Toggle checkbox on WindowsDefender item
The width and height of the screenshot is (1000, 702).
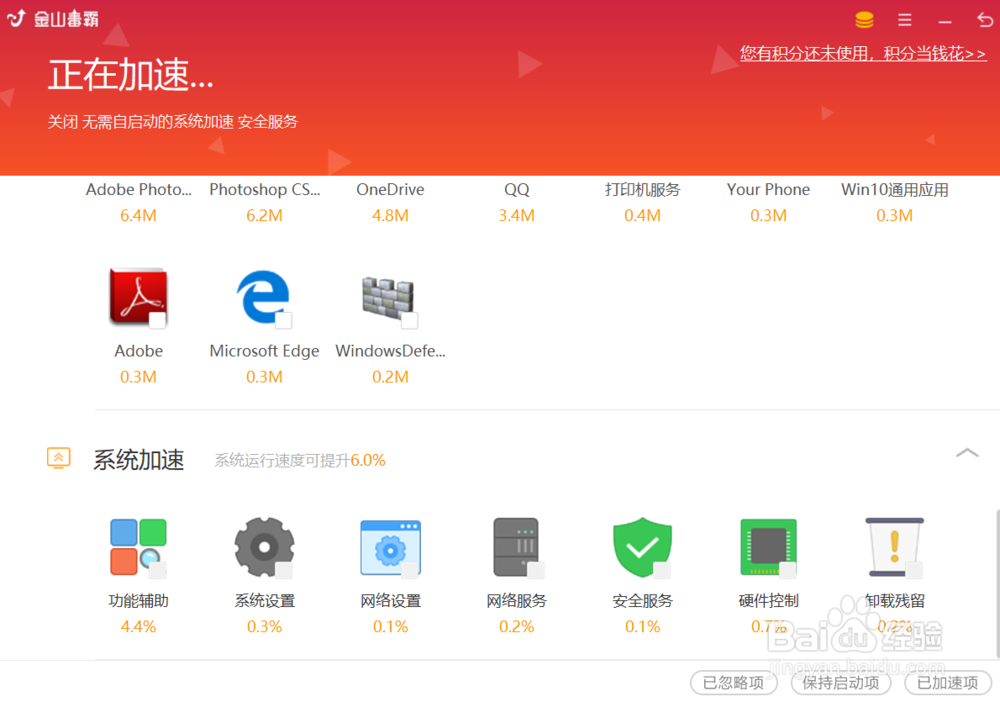[409, 320]
